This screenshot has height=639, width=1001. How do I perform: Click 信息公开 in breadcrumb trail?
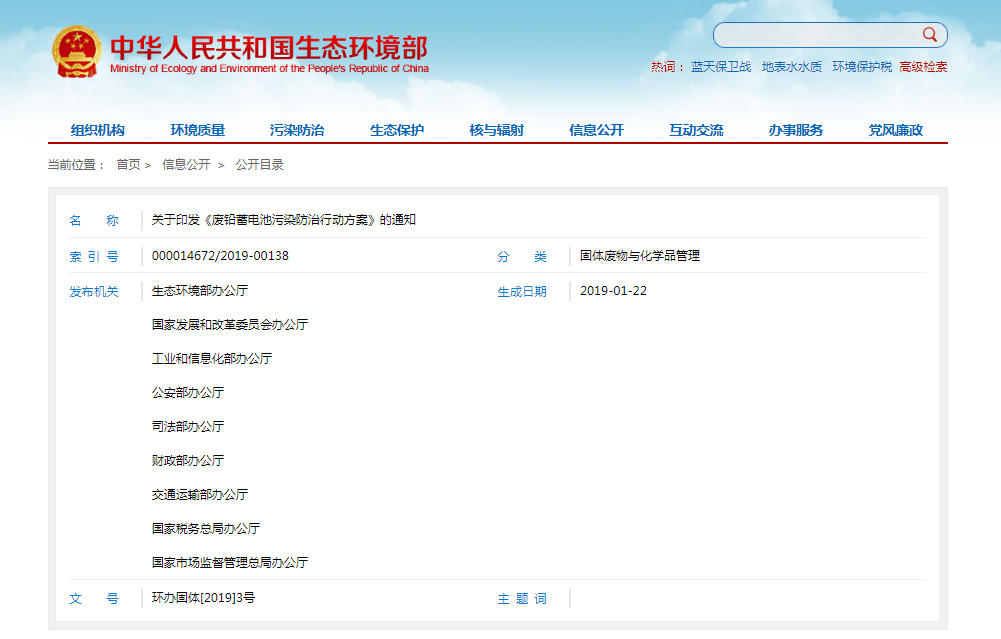tap(186, 165)
